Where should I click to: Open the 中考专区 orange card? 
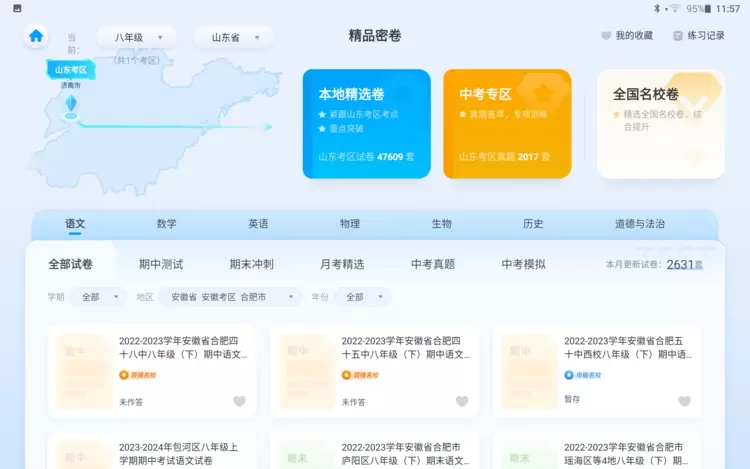pos(507,124)
